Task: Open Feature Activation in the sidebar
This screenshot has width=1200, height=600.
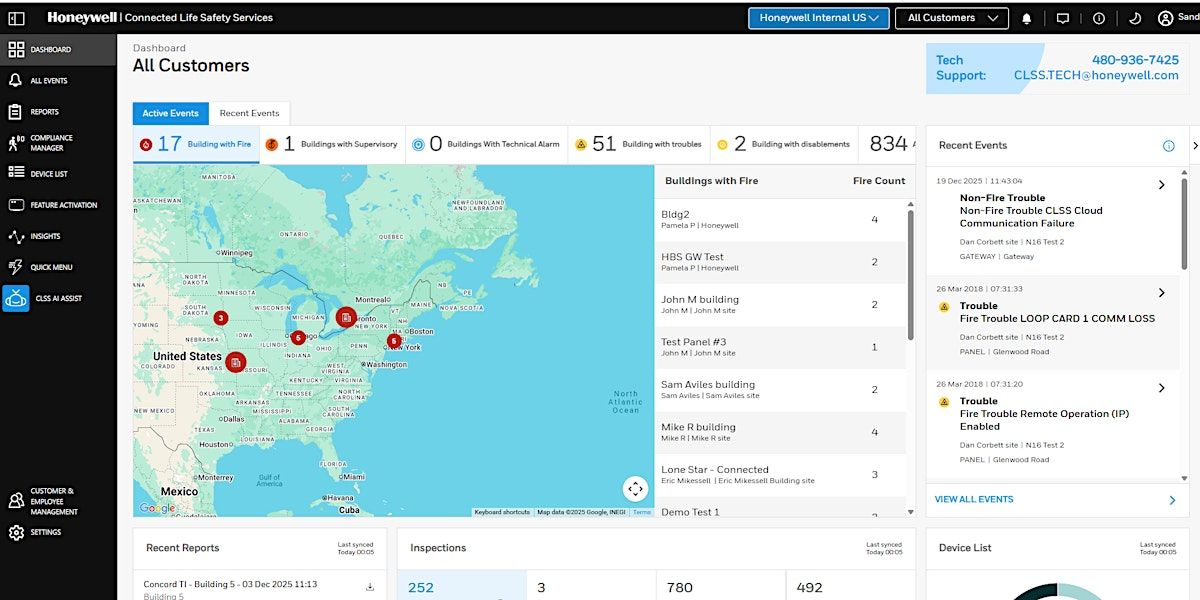Action: pyautogui.click(x=16, y=205)
